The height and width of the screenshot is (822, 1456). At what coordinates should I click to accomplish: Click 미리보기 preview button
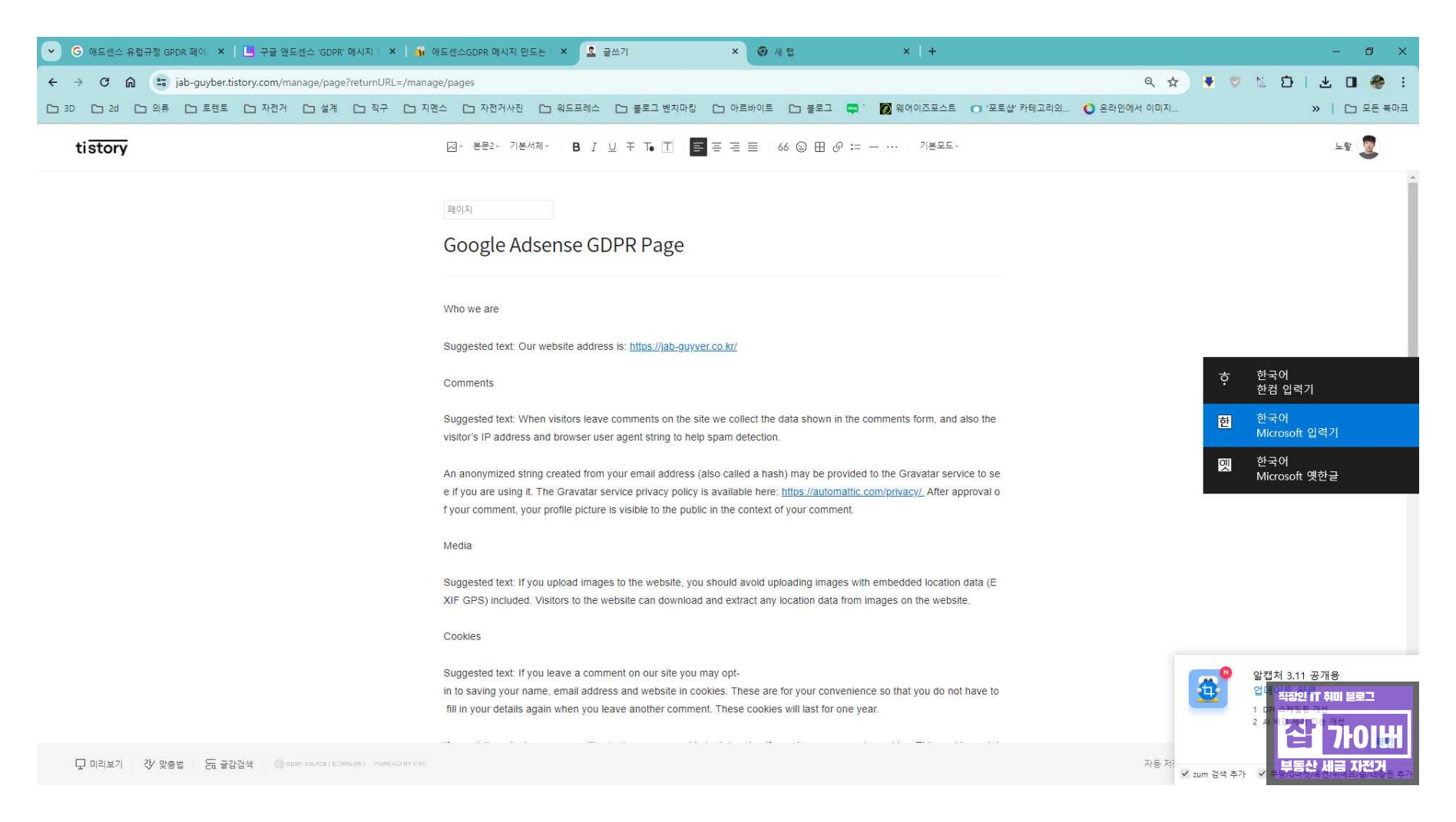click(x=99, y=764)
